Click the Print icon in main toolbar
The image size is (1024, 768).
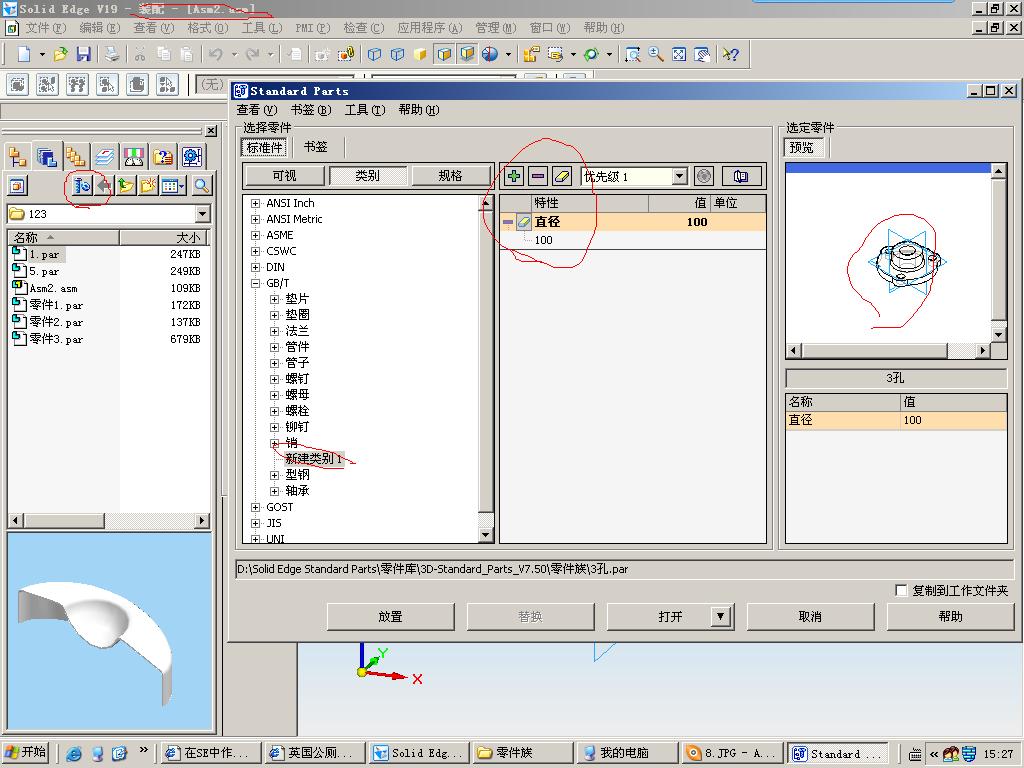point(112,54)
